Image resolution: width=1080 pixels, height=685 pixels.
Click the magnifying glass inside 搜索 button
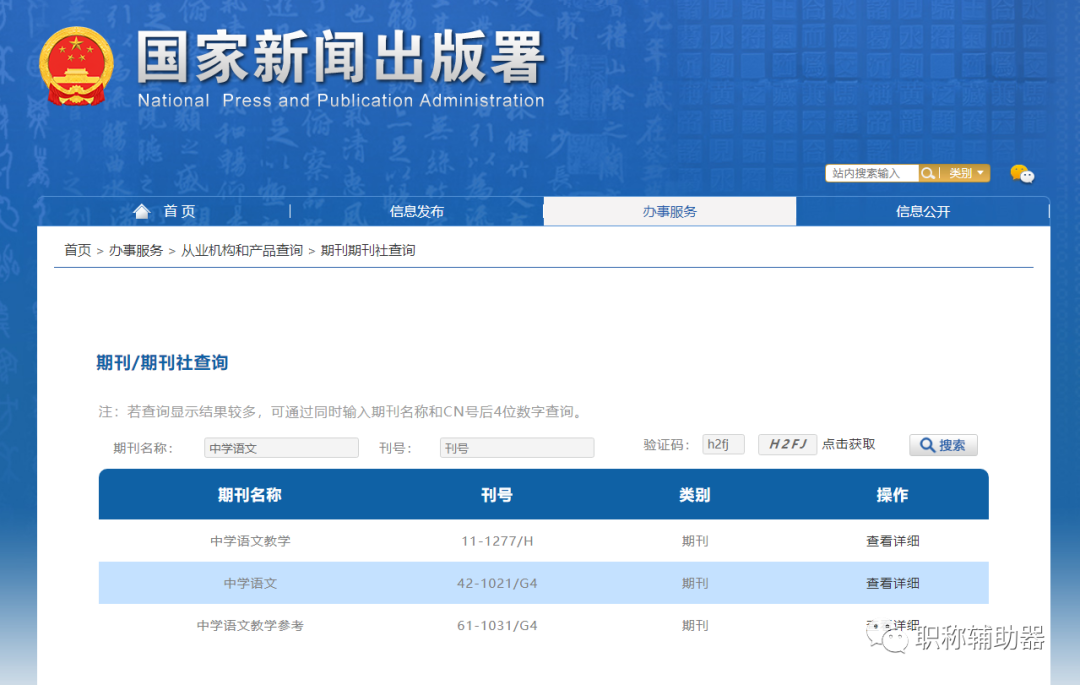pyautogui.click(x=927, y=445)
